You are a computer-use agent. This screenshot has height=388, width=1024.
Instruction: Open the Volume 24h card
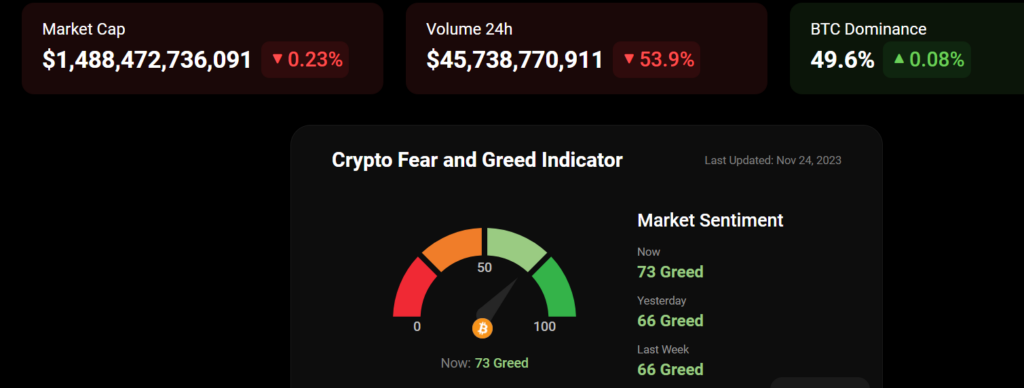tap(586, 48)
